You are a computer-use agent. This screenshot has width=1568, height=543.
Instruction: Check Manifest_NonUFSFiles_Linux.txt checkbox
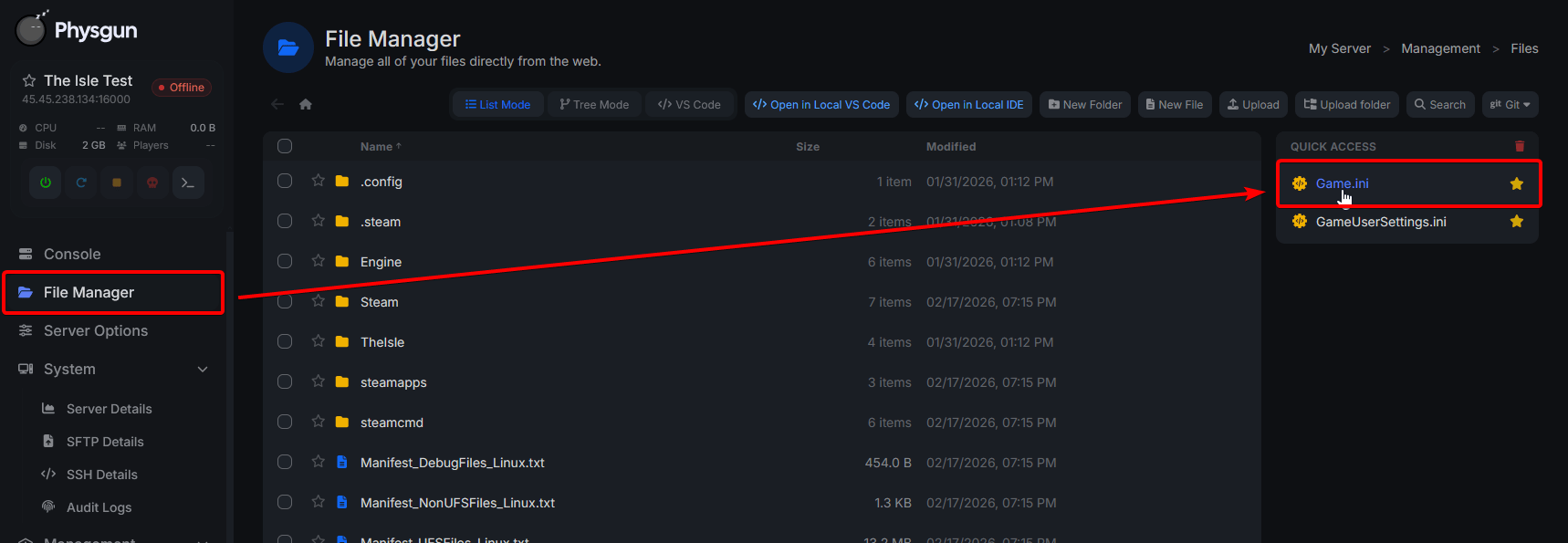click(x=285, y=502)
